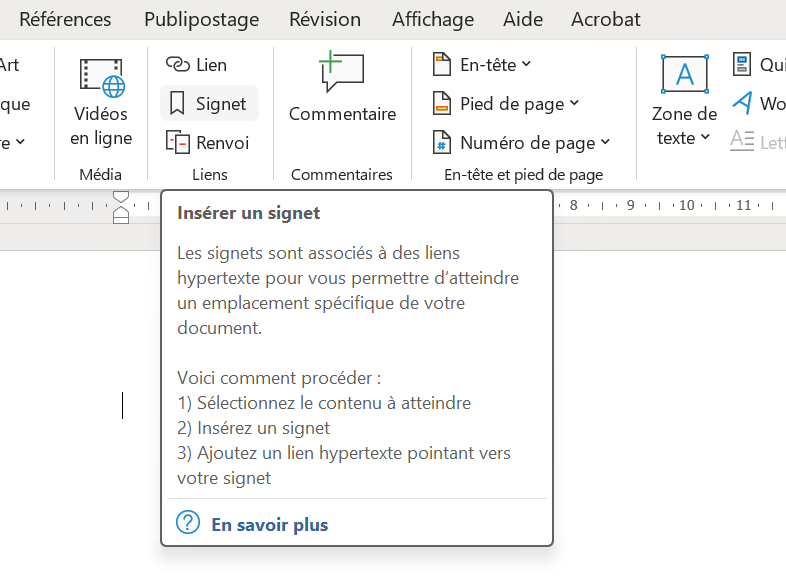Click the Lien hyperlink icon
This screenshot has height=585, width=786.
pos(177,65)
